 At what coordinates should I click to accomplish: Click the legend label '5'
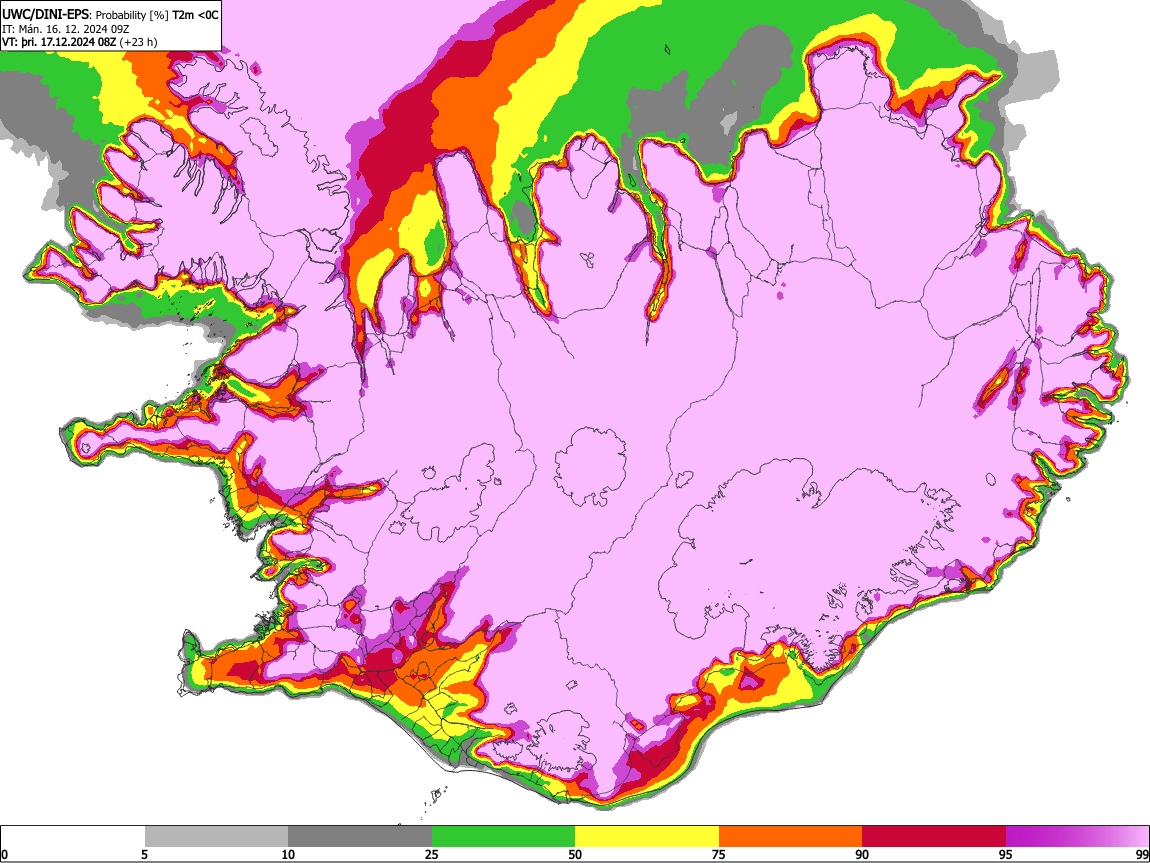[144, 855]
